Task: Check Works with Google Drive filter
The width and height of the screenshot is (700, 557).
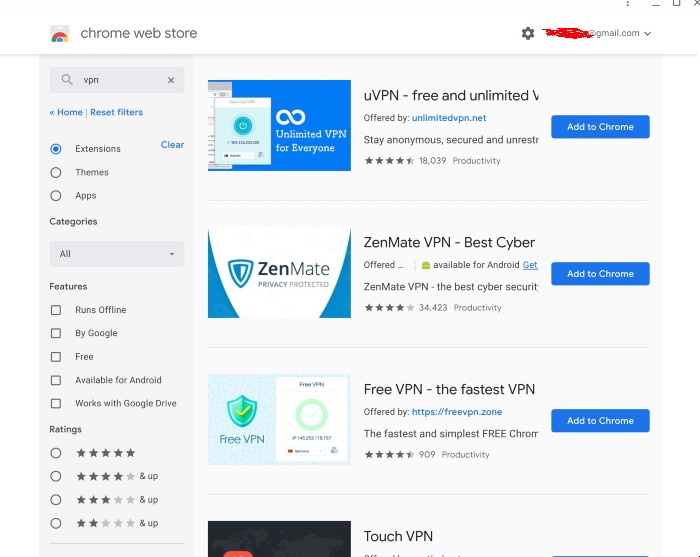Action: pyautogui.click(x=56, y=403)
